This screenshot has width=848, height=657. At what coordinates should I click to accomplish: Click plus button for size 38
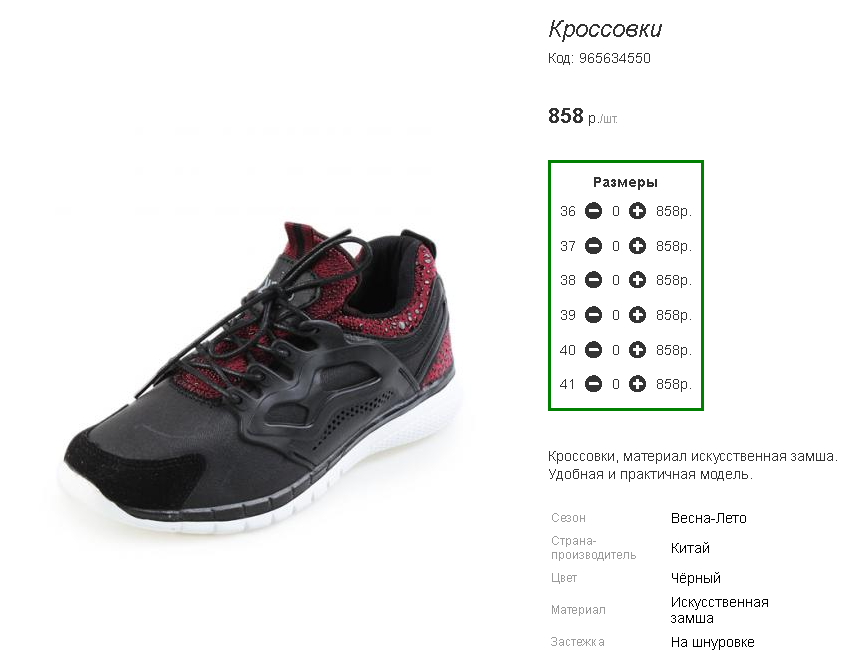coord(637,280)
